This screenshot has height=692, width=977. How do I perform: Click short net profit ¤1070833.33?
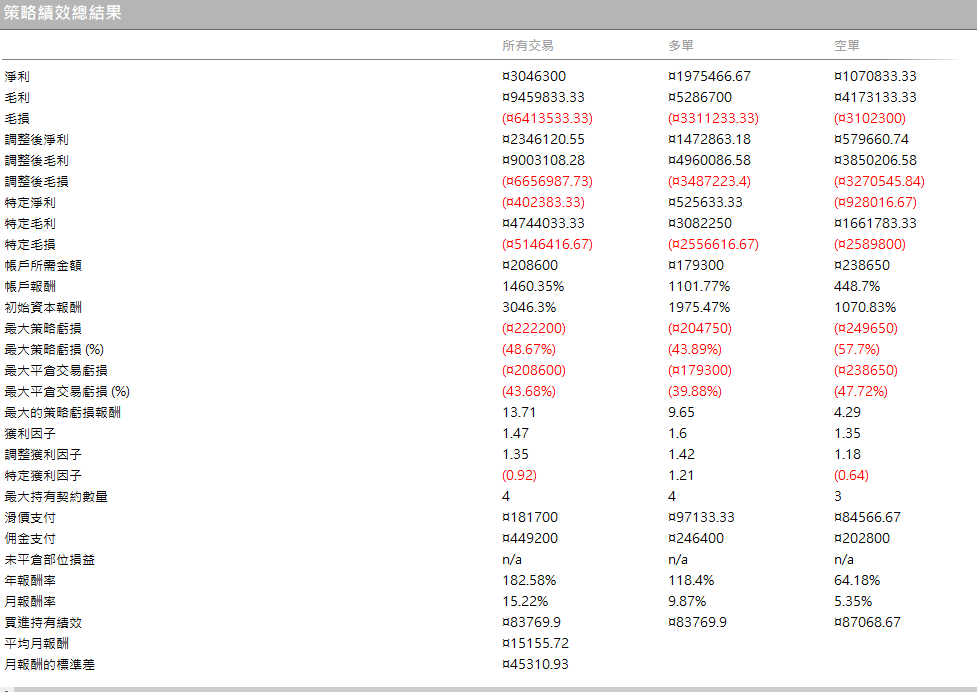coord(875,77)
